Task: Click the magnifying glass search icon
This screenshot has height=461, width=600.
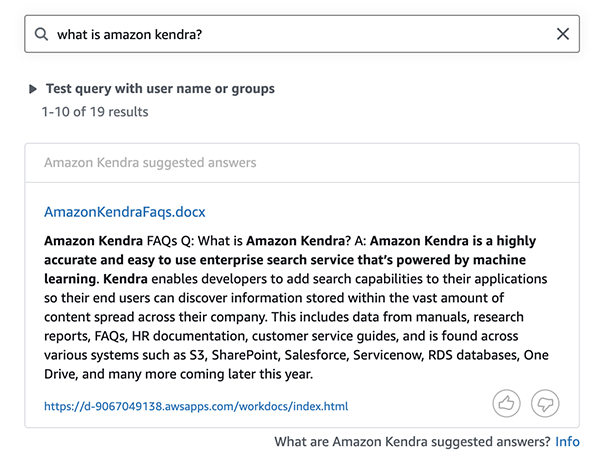Action: 41,34
